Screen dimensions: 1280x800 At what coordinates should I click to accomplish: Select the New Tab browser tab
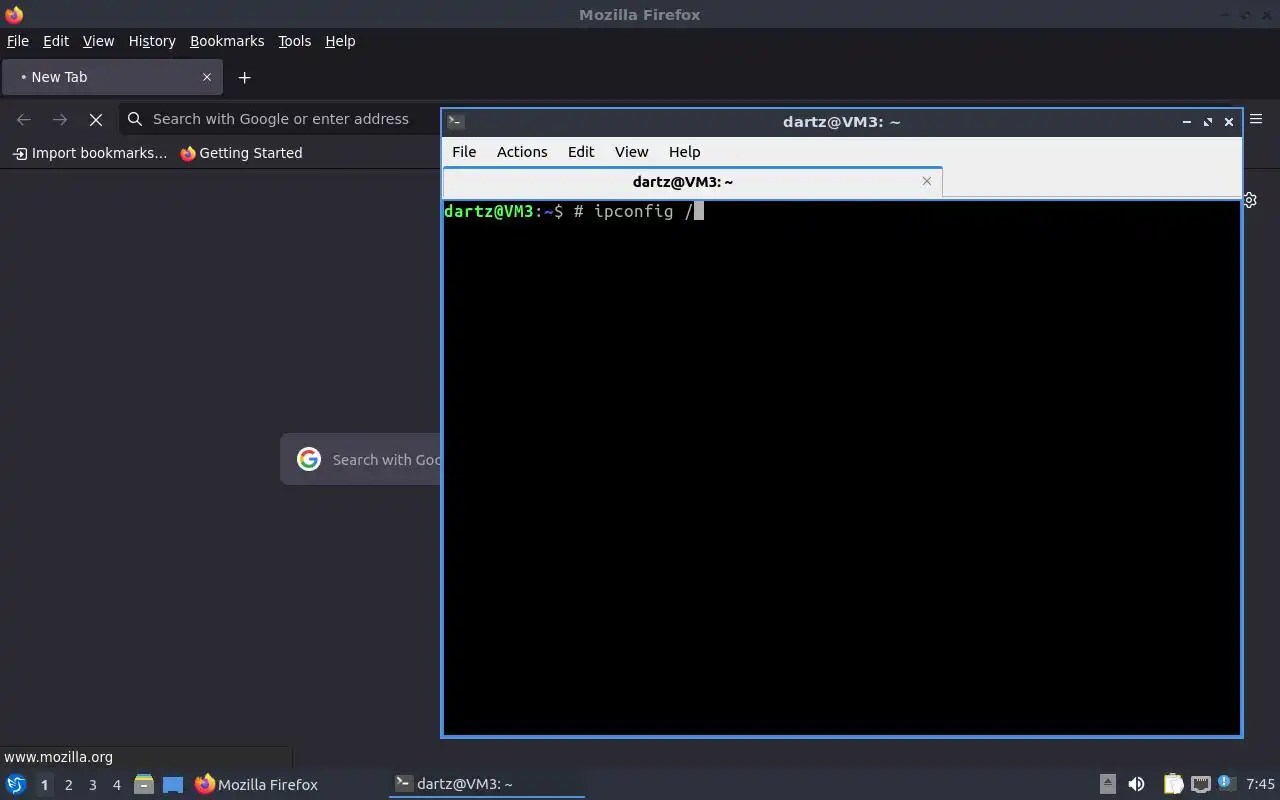click(112, 77)
